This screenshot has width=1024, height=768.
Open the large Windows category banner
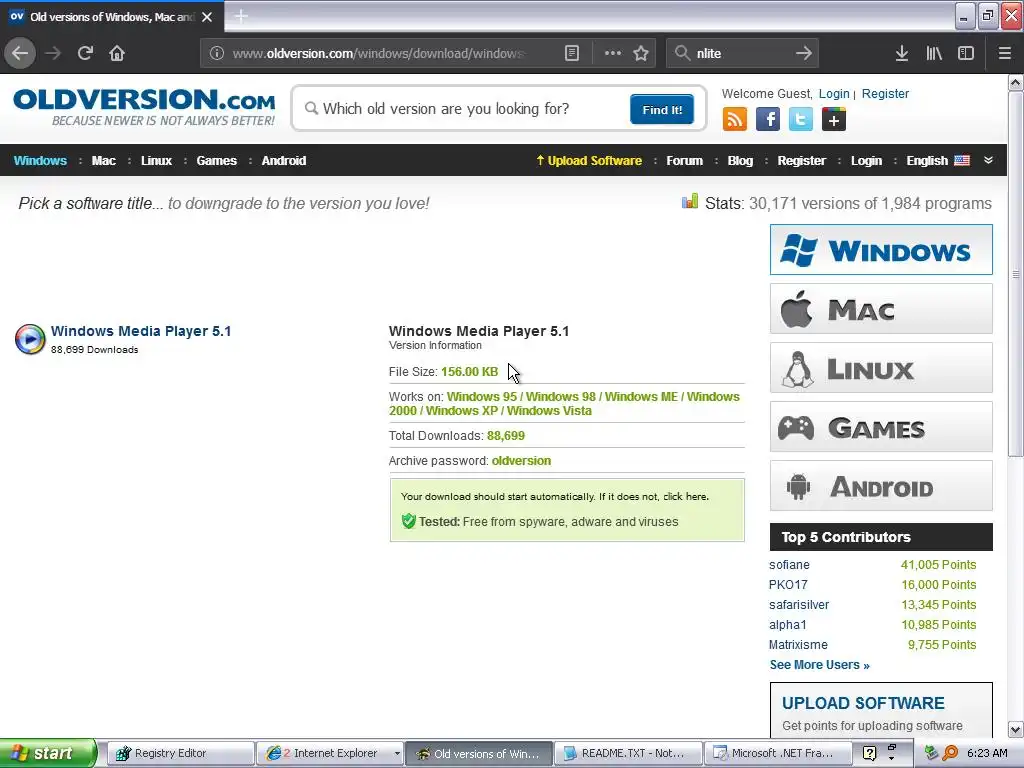click(881, 249)
